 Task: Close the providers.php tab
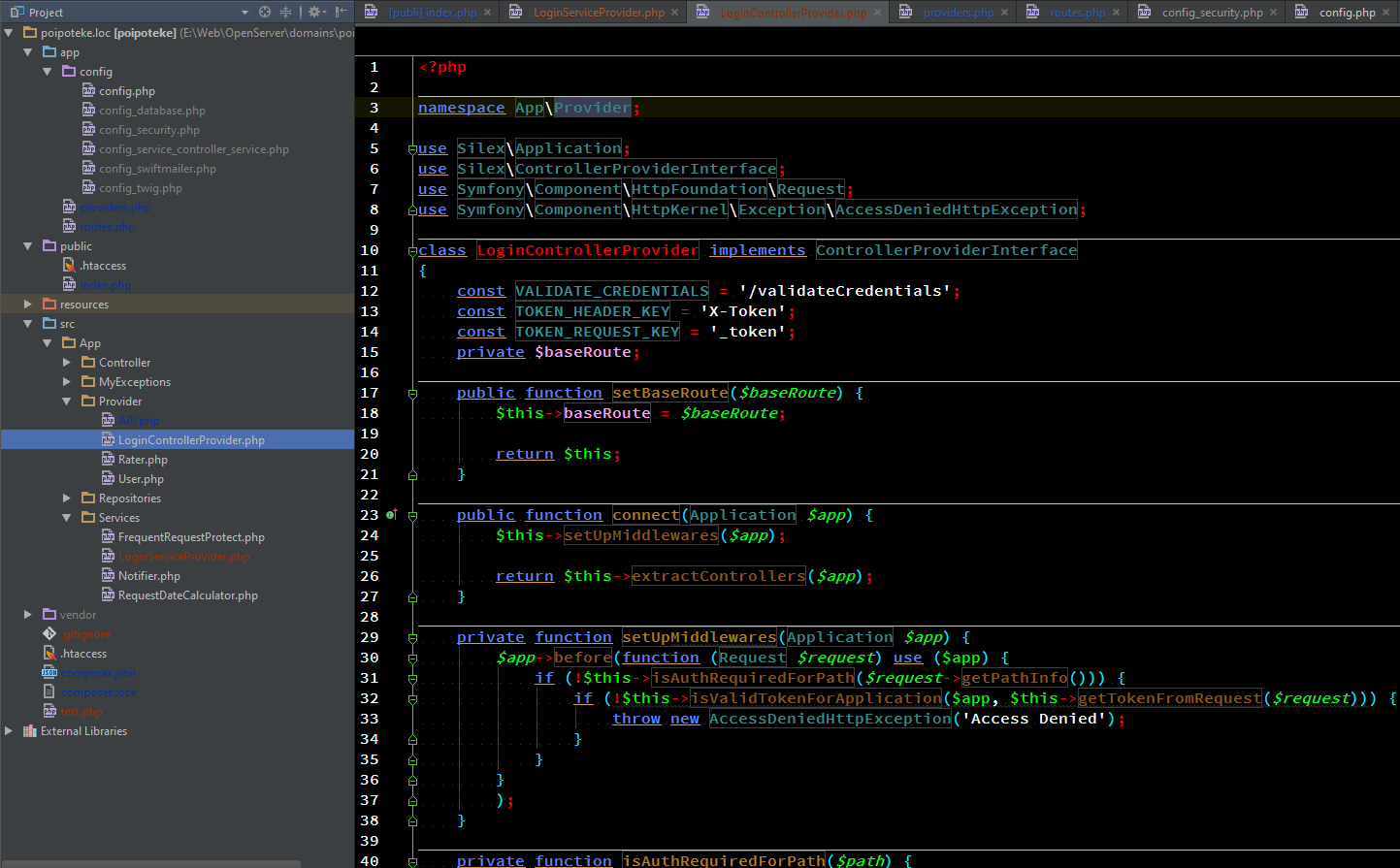click(1004, 13)
